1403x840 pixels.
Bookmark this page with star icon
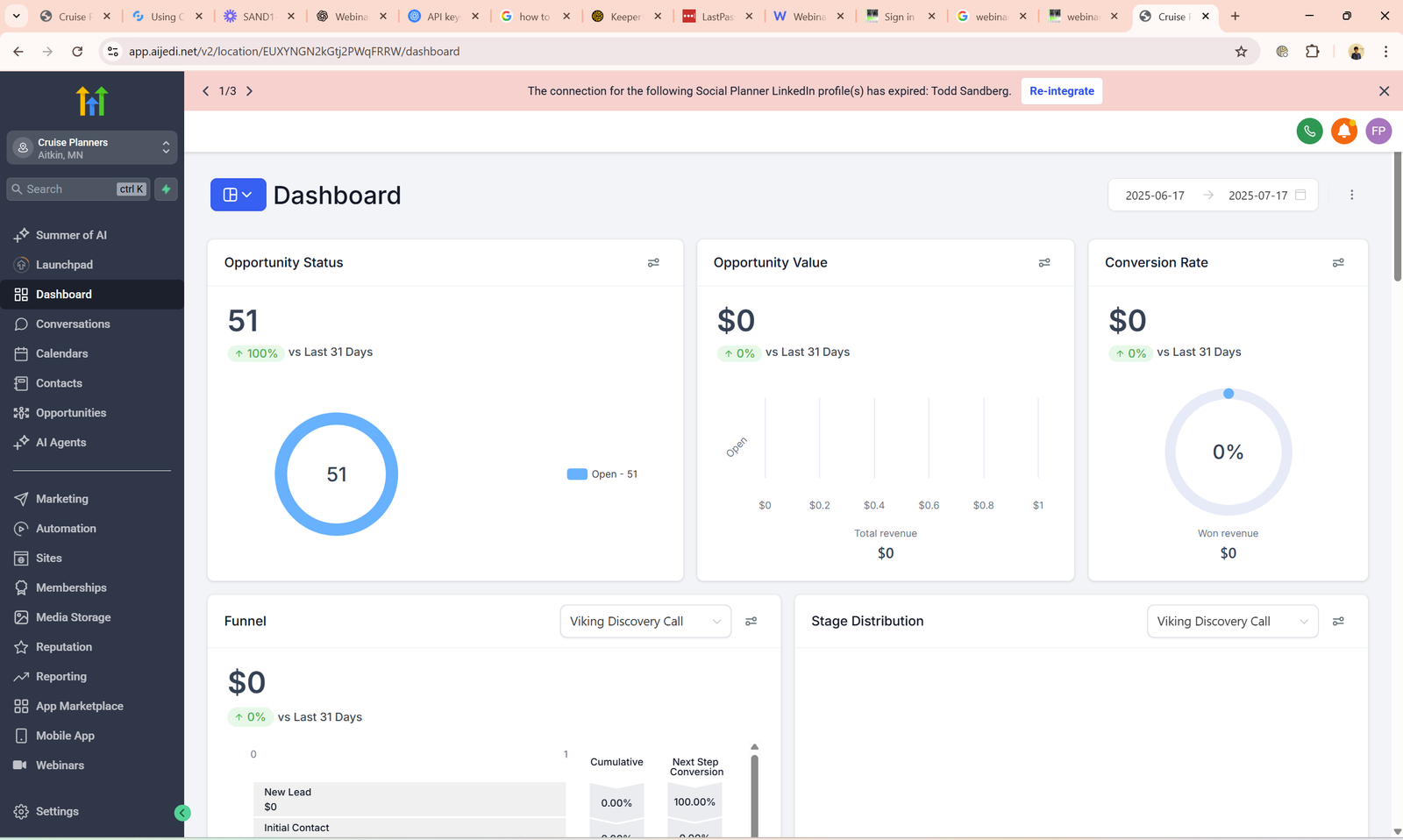click(x=1241, y=52)
